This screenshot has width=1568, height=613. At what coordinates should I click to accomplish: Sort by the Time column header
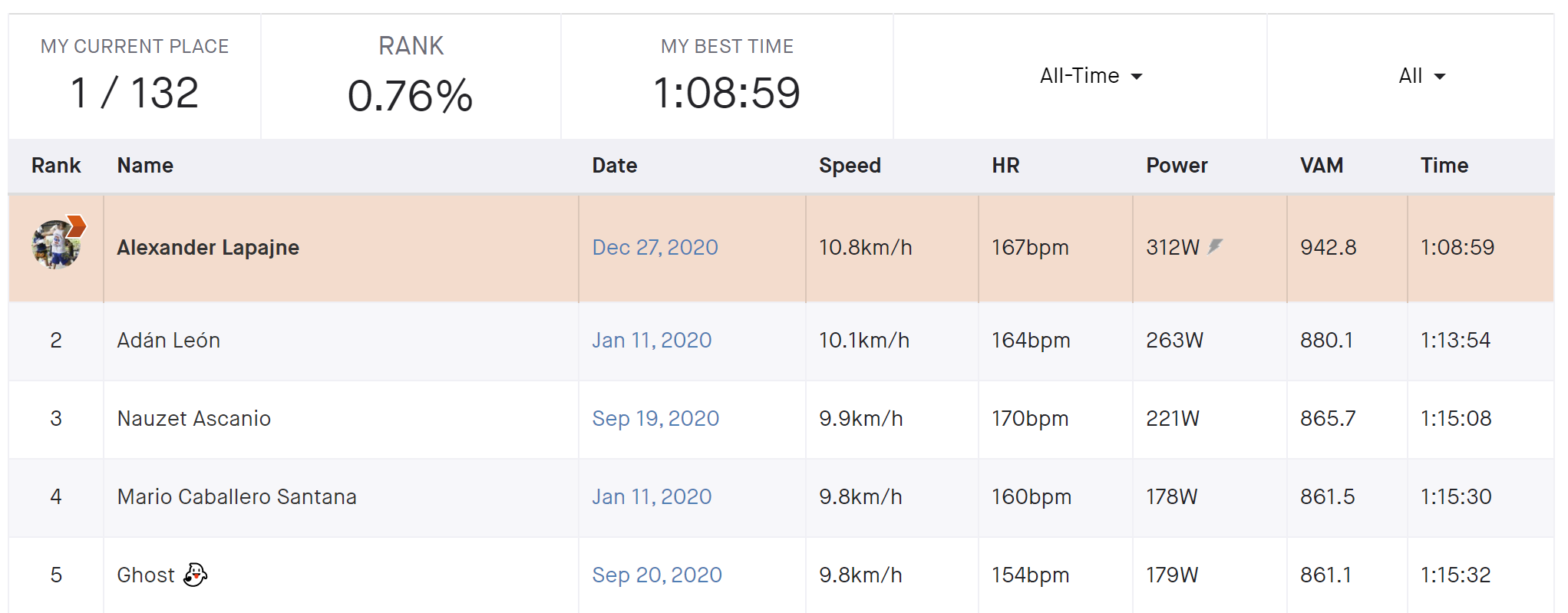click(x=1444, y=165)
